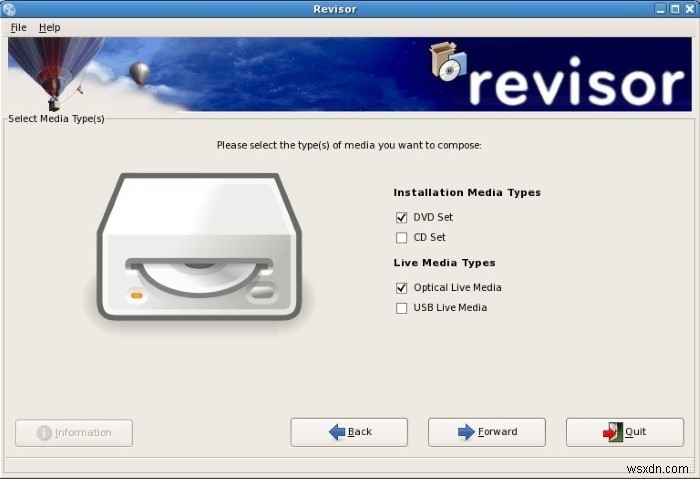Uncheck Optical Live Media checkbox
Viewport: 700px width, 479px height.
(x=401, y=288)
